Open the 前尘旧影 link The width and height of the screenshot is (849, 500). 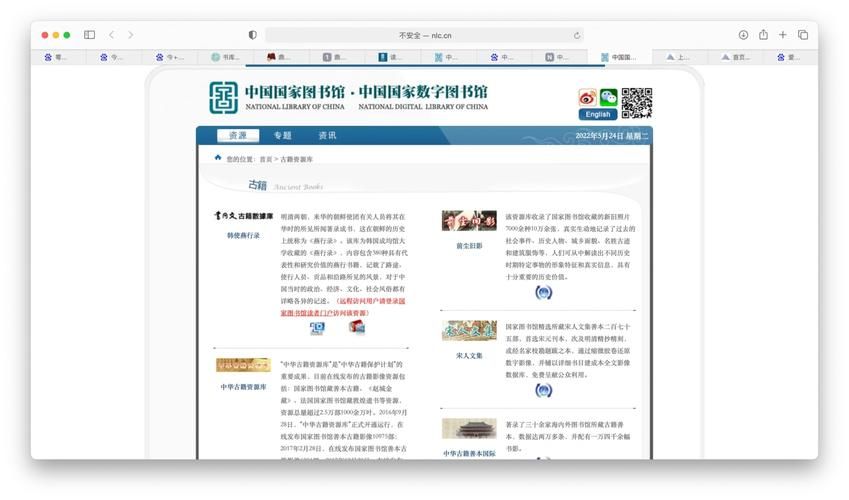click(469, 246)
